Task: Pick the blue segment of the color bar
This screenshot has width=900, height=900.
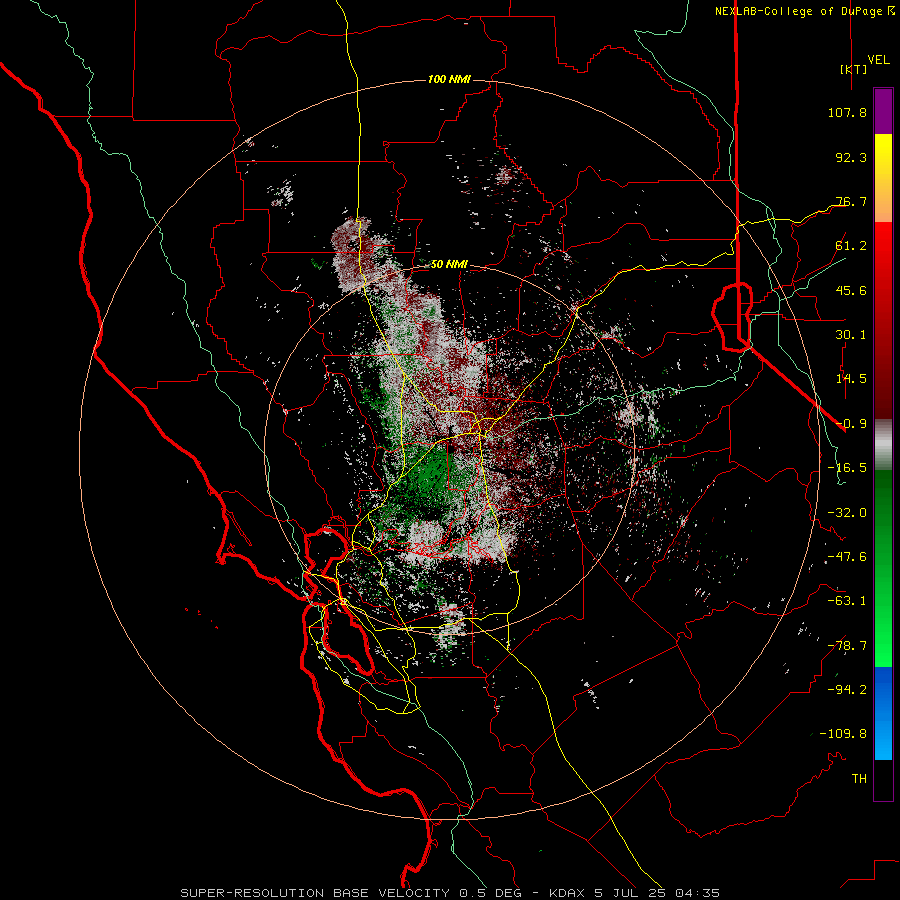Action: tap(883, 713)
